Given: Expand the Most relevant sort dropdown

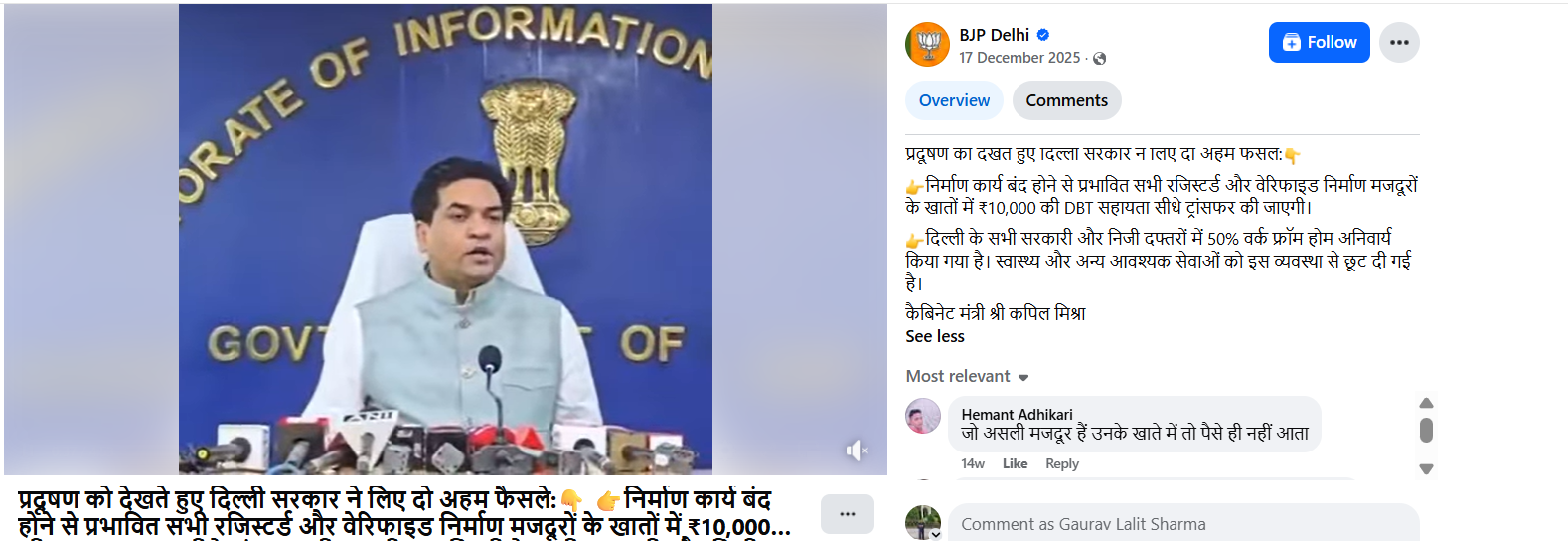Looking at the screenshot, I should (x=967, y=376).
